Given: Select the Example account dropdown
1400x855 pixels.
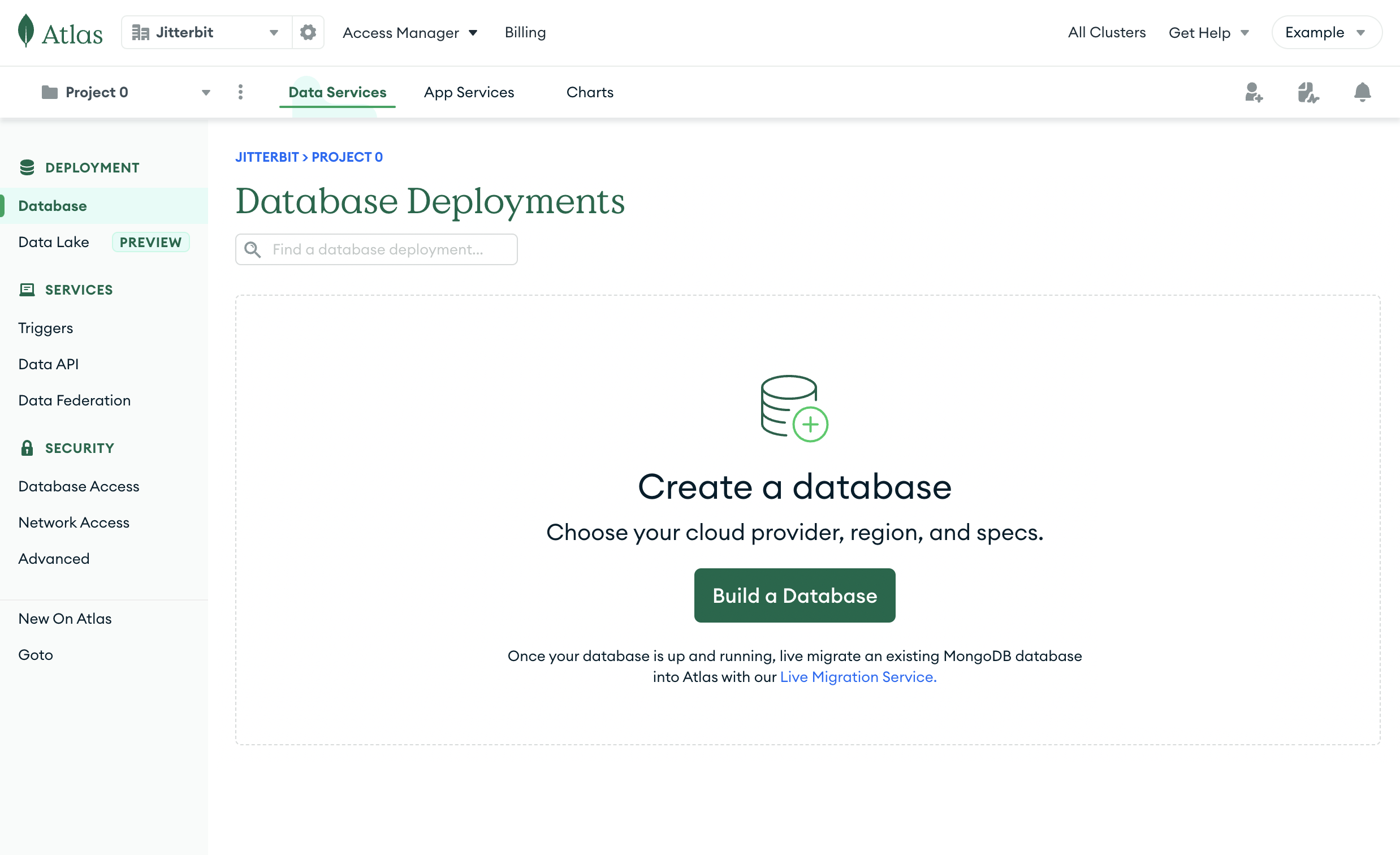Looking at the screenshot, I should click(x=1325, y=32).
